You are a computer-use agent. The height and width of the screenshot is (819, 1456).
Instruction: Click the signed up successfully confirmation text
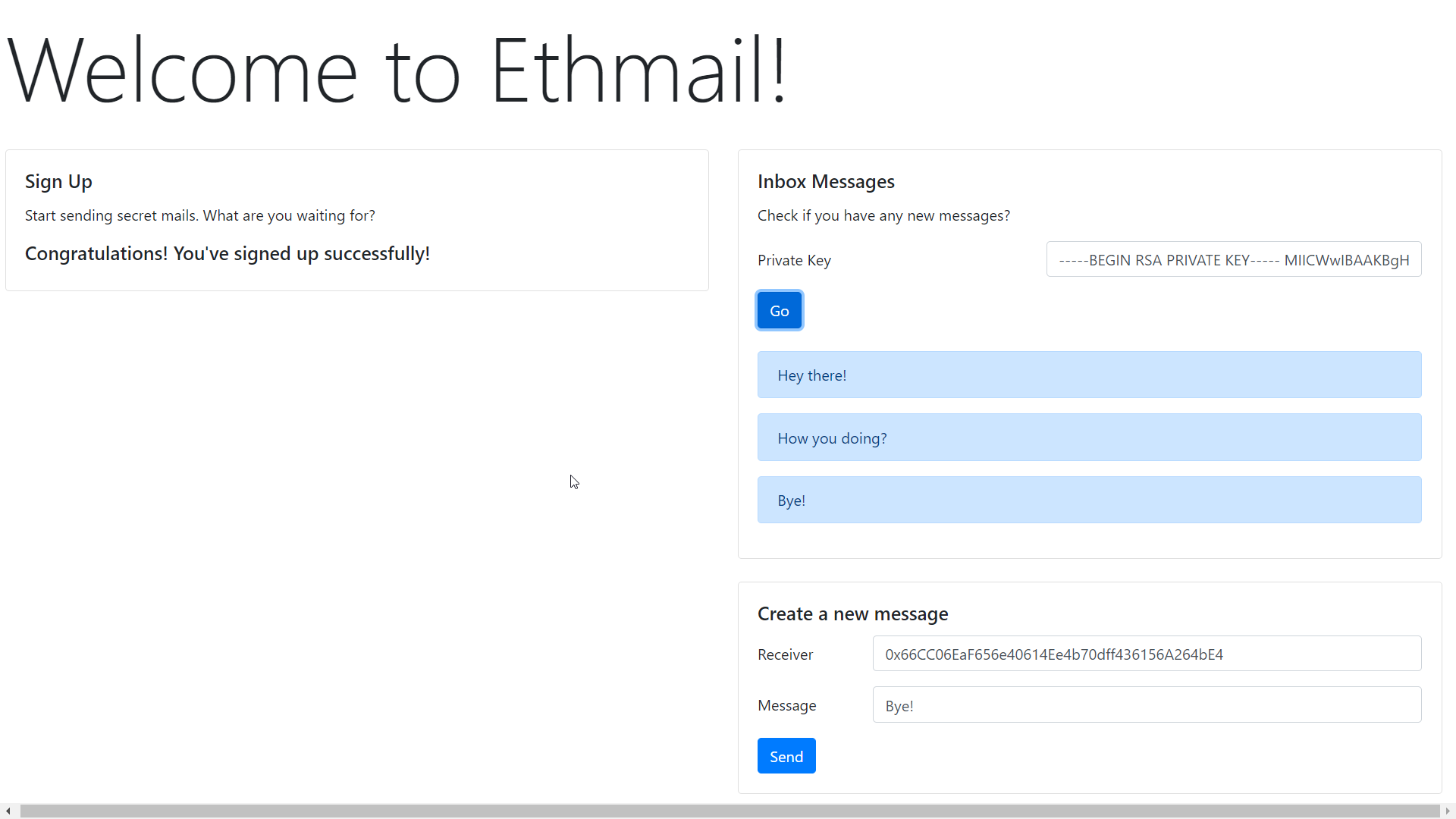click(x=227, y=254)
